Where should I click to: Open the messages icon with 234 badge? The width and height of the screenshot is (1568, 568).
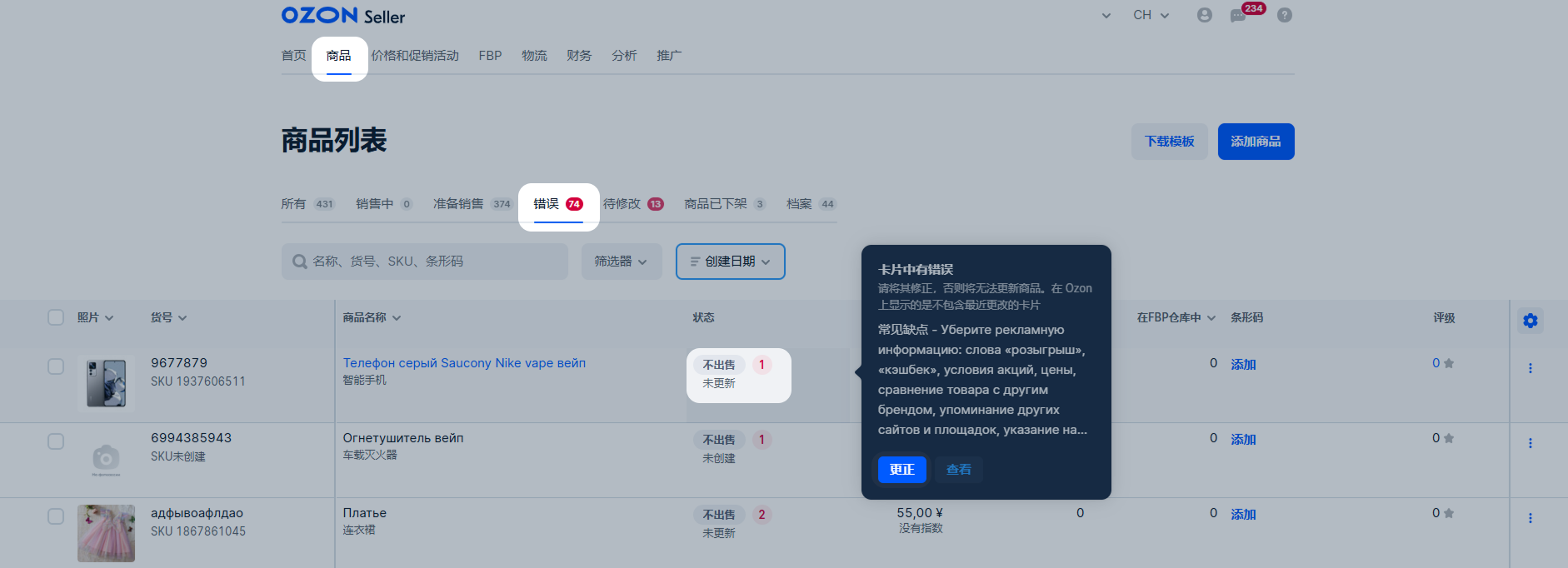1239,15
